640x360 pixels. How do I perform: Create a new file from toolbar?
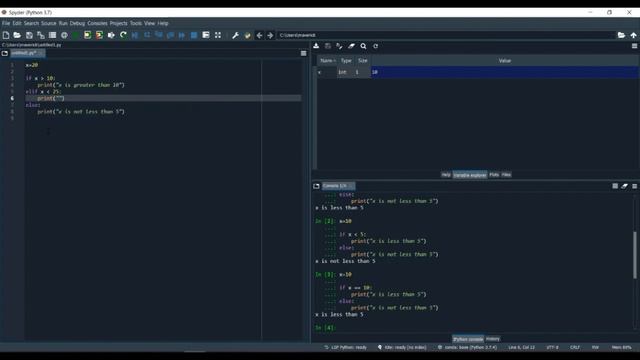click(6, 36)
